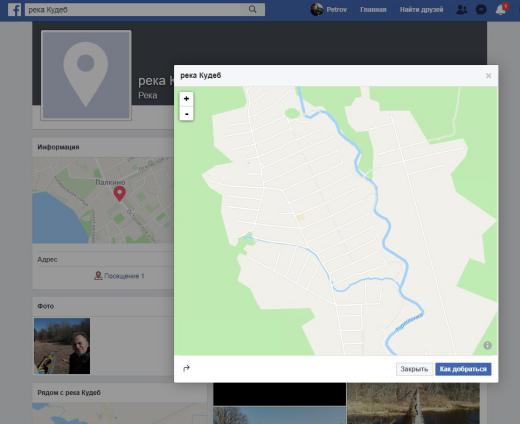
Task: Click the Закрыть button
Action: (414, 369)
